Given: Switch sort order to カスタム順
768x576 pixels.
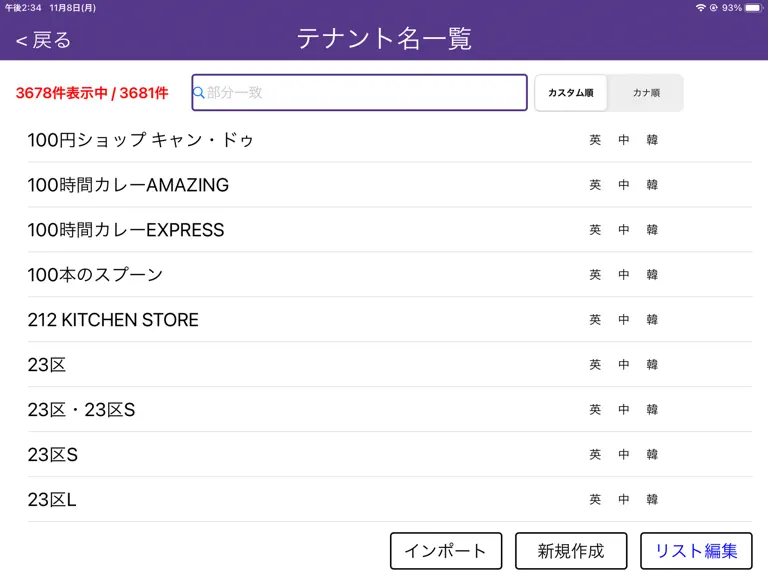Looking at the screenshot, I should click(x=571, y=93).
